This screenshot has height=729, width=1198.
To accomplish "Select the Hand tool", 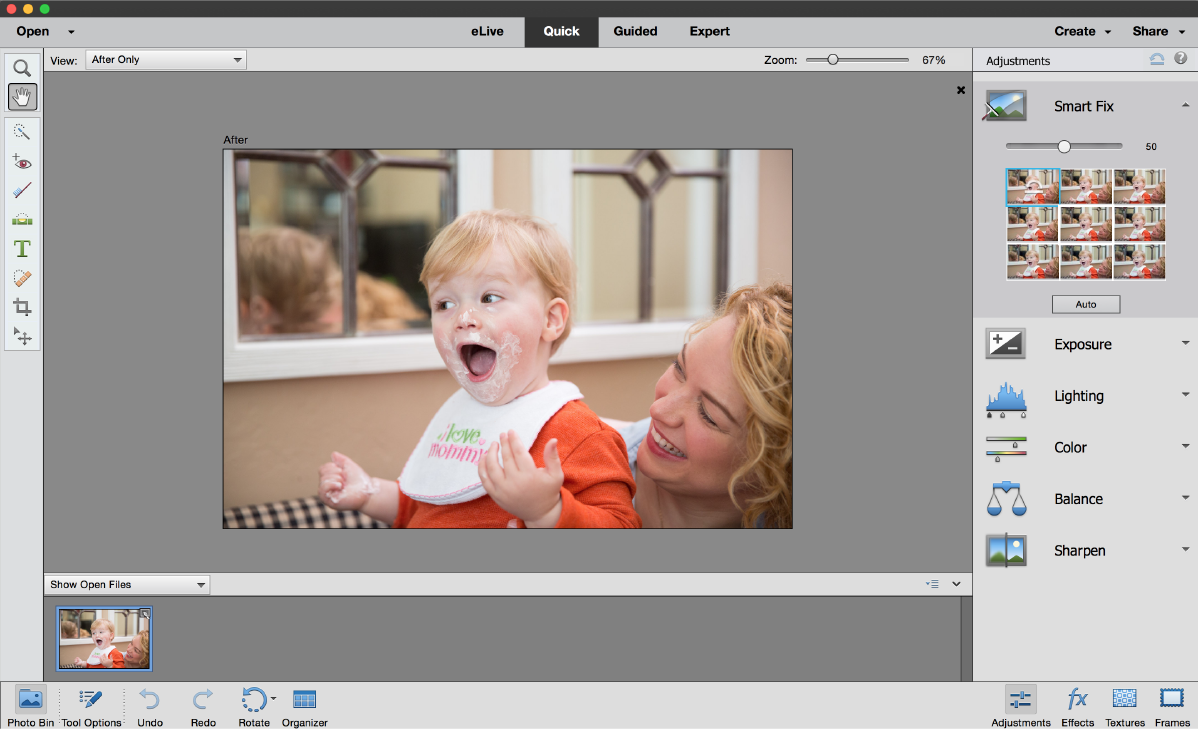I will pos(22,96).
